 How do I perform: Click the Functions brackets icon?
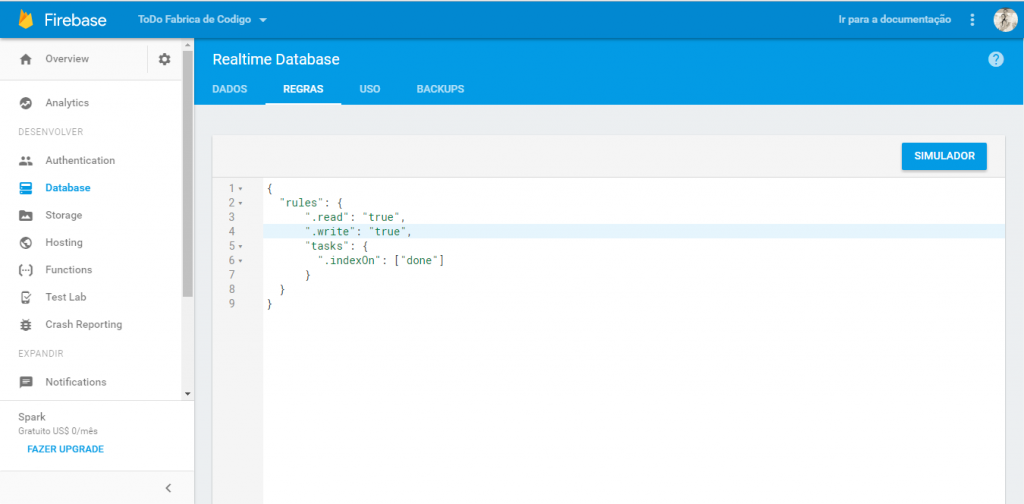(26, 270)
